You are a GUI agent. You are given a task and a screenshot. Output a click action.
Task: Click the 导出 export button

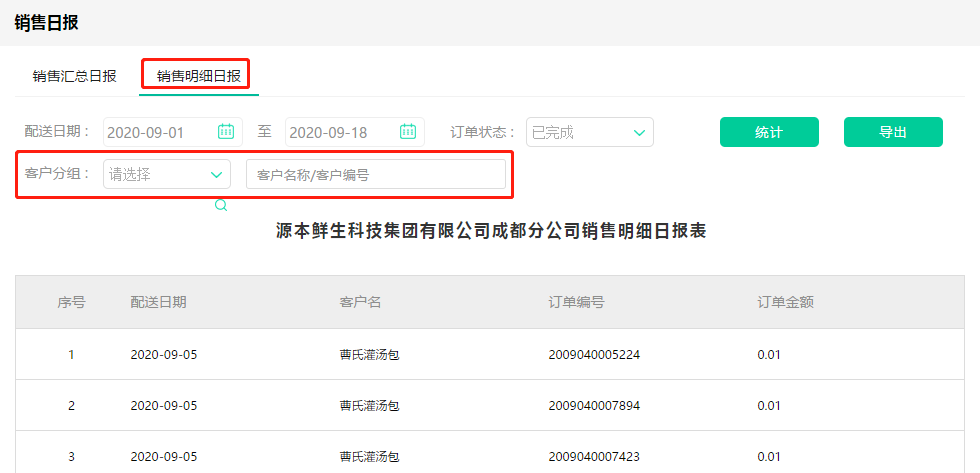pyautogui.click(x=892, y=132)
